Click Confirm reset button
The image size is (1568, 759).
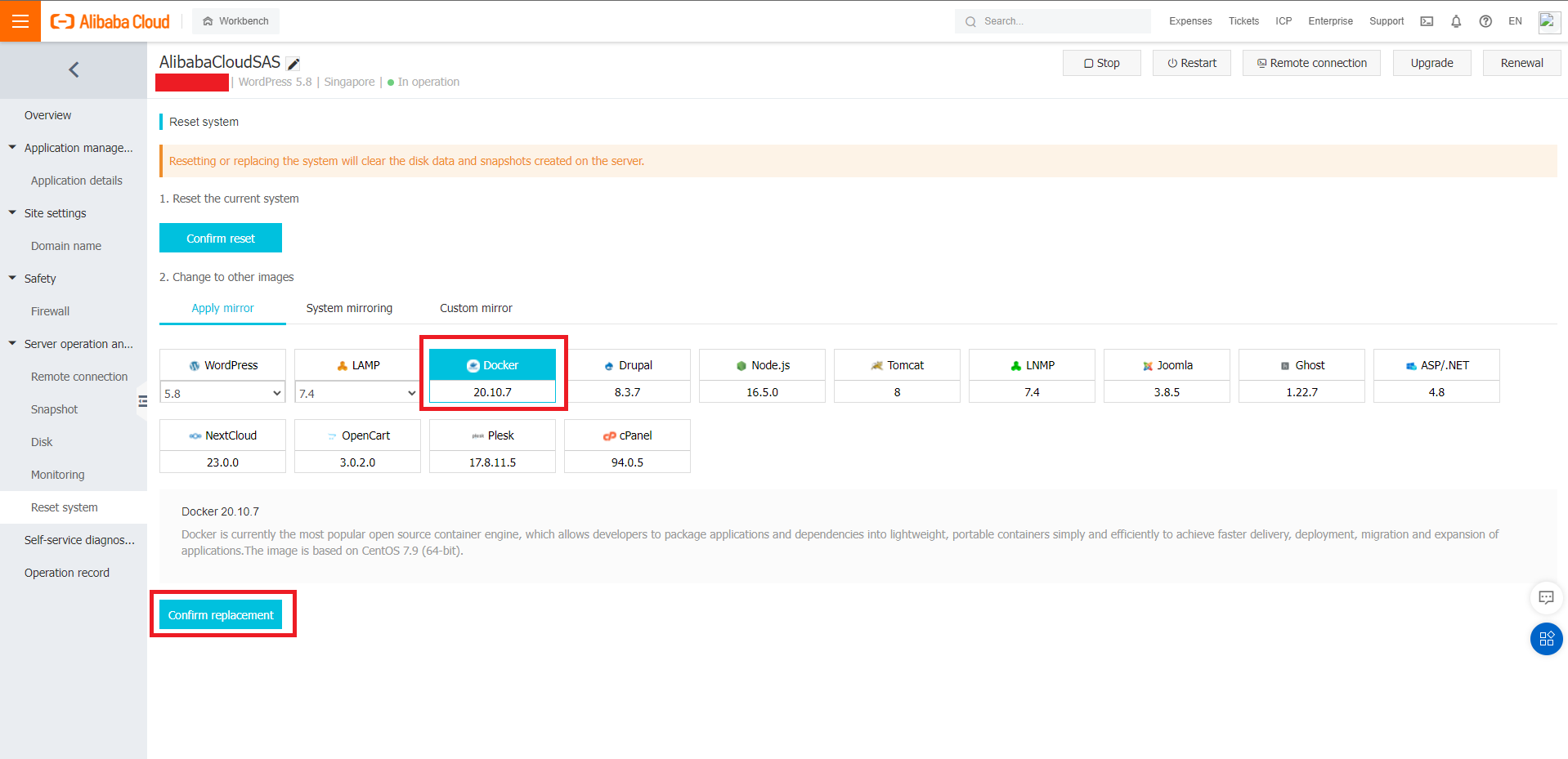[221, 239]
